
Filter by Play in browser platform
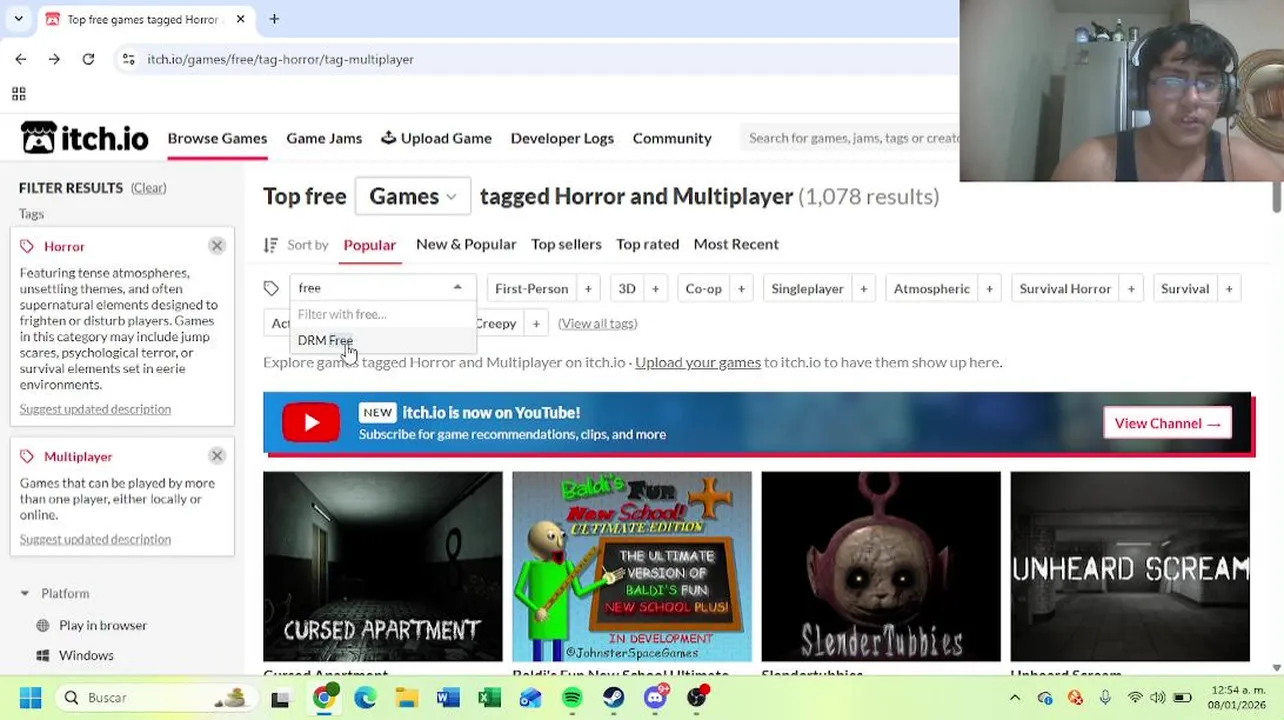102,625
